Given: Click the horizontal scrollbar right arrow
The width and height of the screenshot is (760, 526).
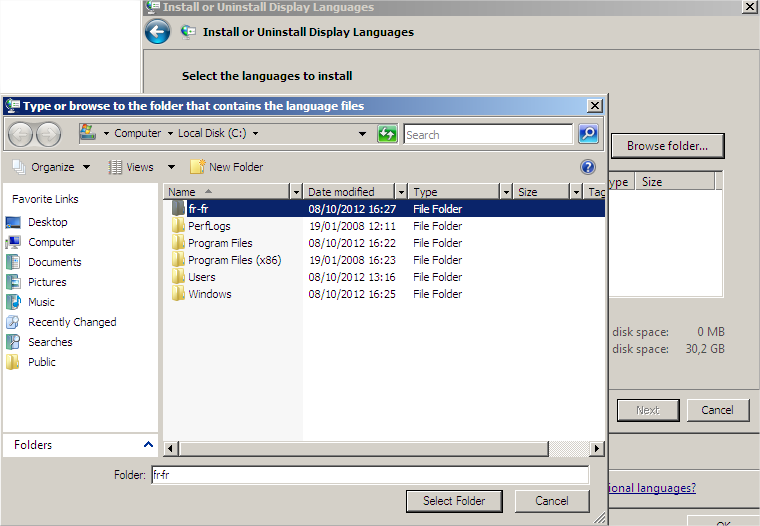Looking at the screenshot, I should pyautogui.click(x=597, y=449).
